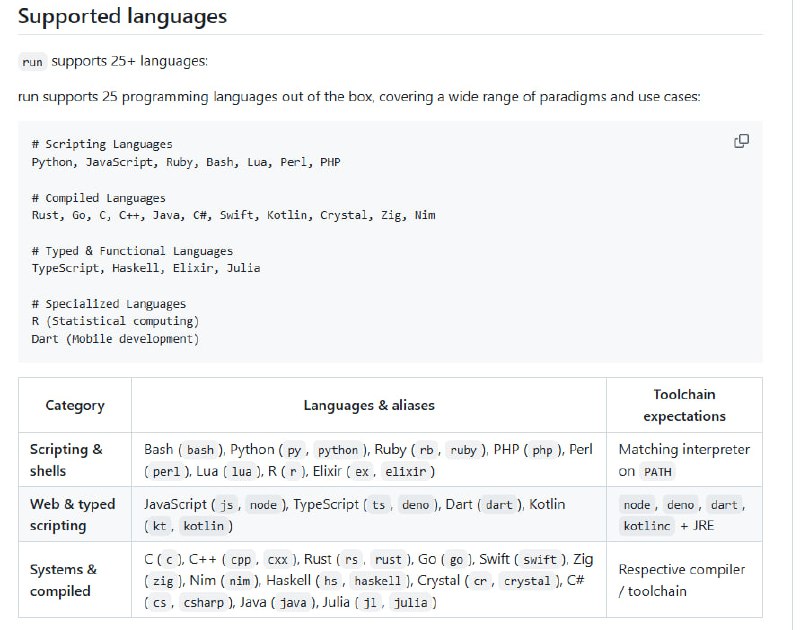Copy the code block with the copy icon
This screenshot has height=630, width=800.
[741, 141]
